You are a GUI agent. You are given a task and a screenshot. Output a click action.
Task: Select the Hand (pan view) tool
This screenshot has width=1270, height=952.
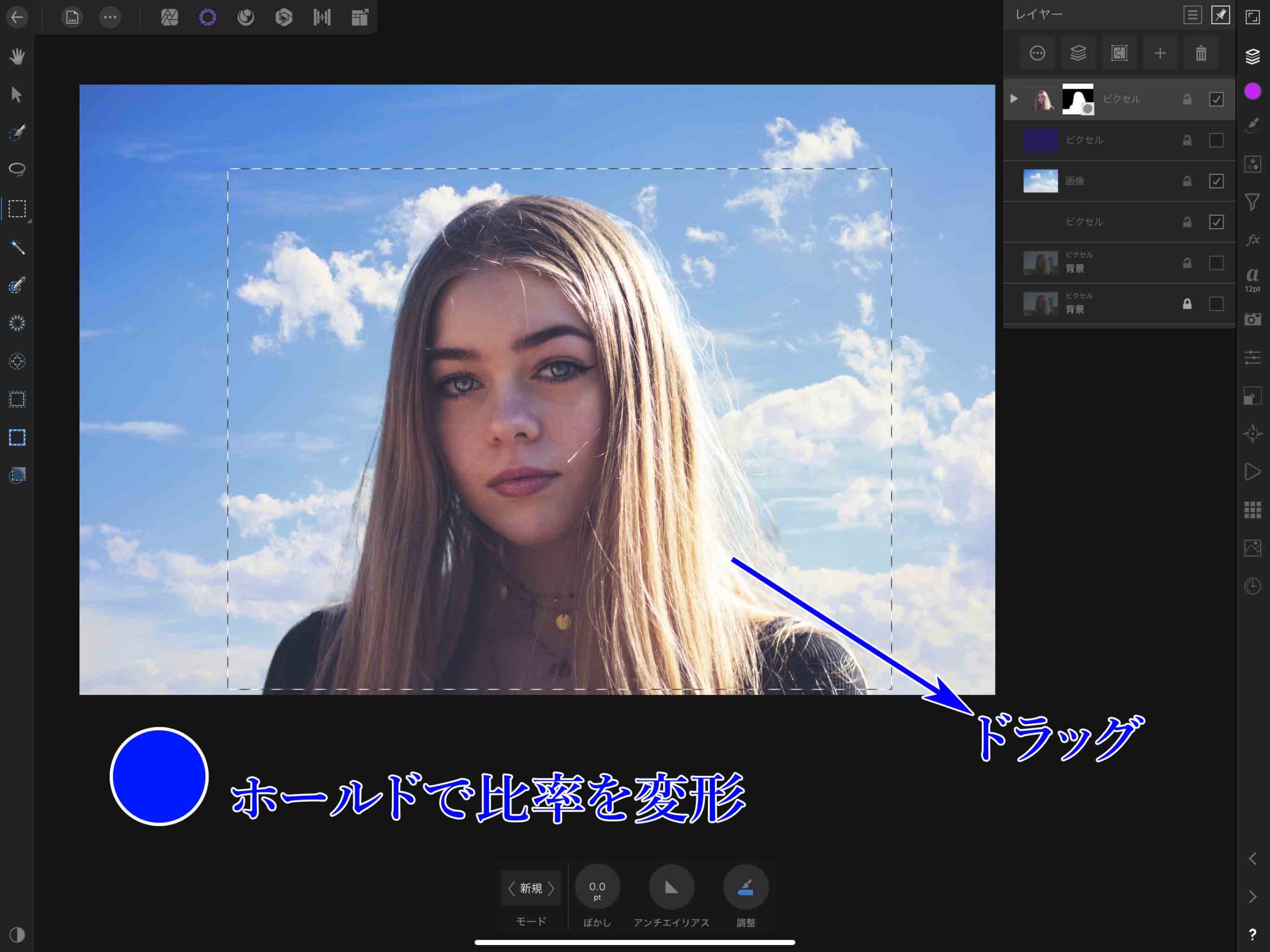click(x=17, y=56)
